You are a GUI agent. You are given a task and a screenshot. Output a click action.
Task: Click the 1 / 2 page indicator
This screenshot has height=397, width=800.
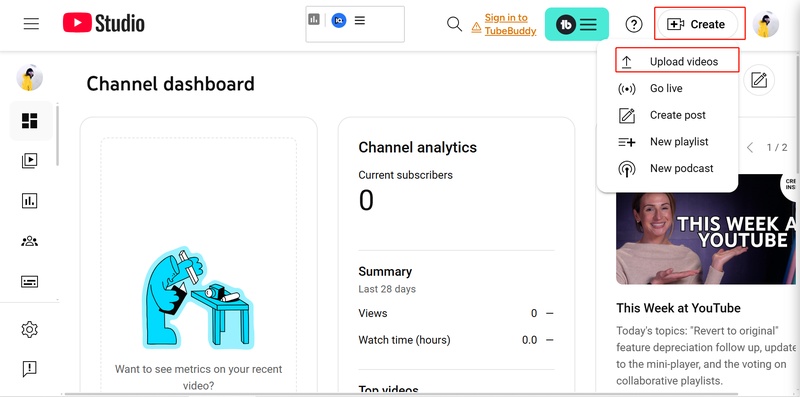(777, 147)
